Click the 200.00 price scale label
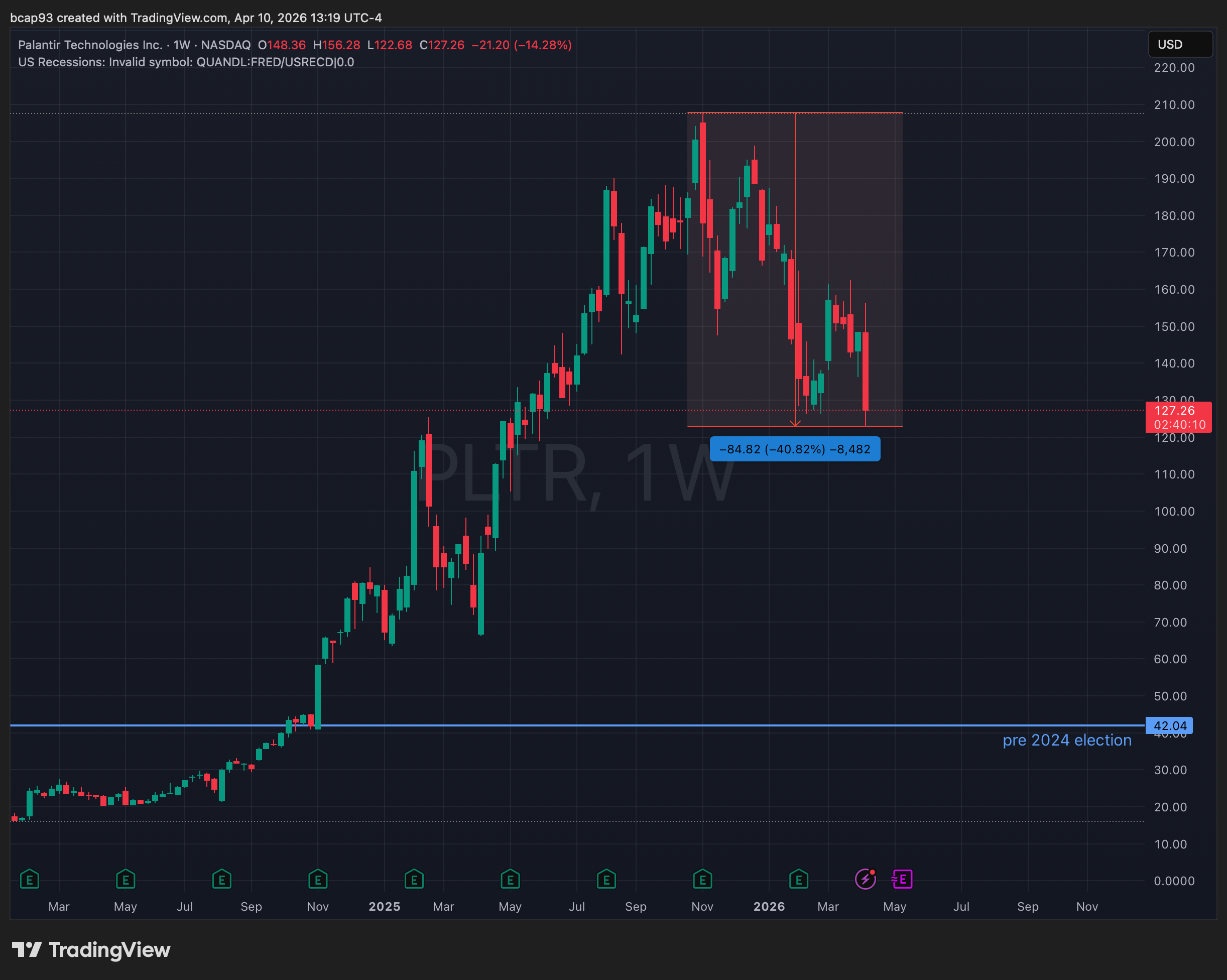Image resolution: width=1227 pixels, height=980 pixels. (1174, 142)
